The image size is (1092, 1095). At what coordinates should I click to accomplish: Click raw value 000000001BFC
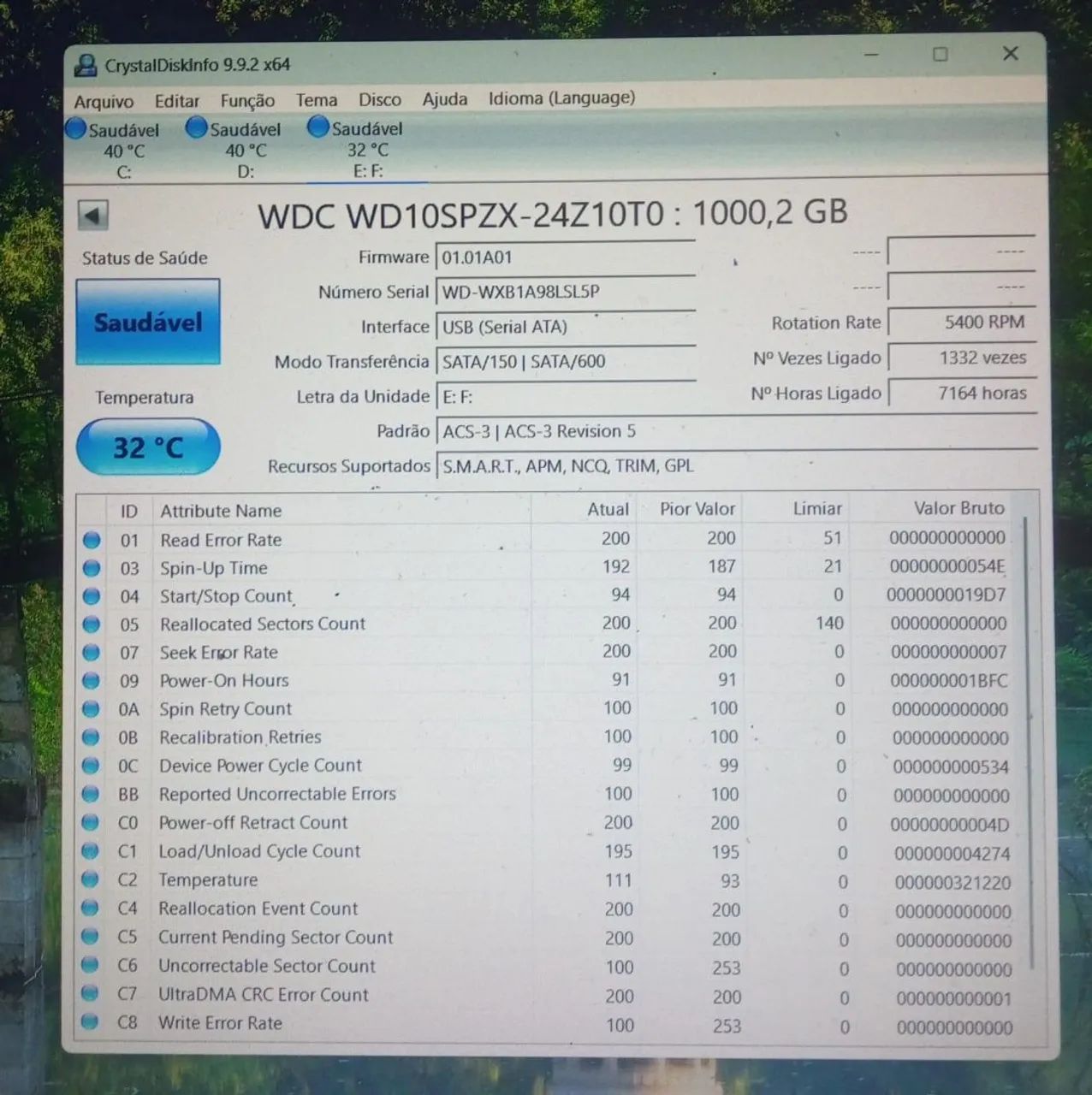949,681
